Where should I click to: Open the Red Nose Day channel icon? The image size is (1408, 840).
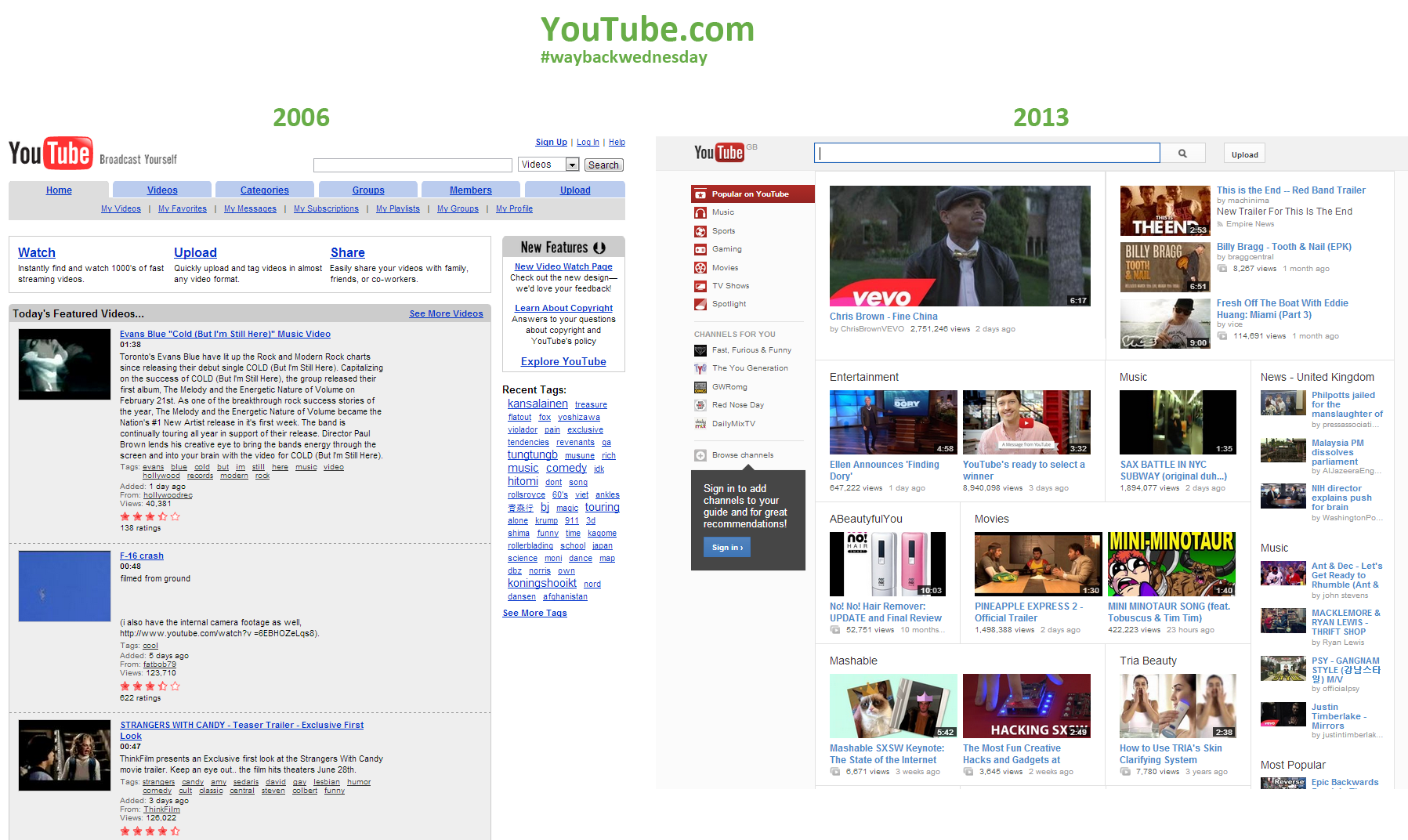(x=700, y=405)
